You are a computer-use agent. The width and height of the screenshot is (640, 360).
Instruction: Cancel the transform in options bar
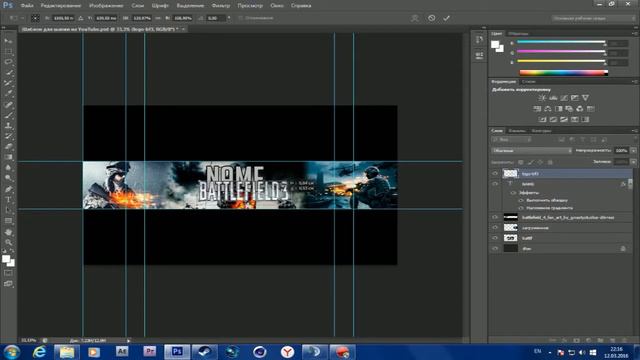(431, 18)
